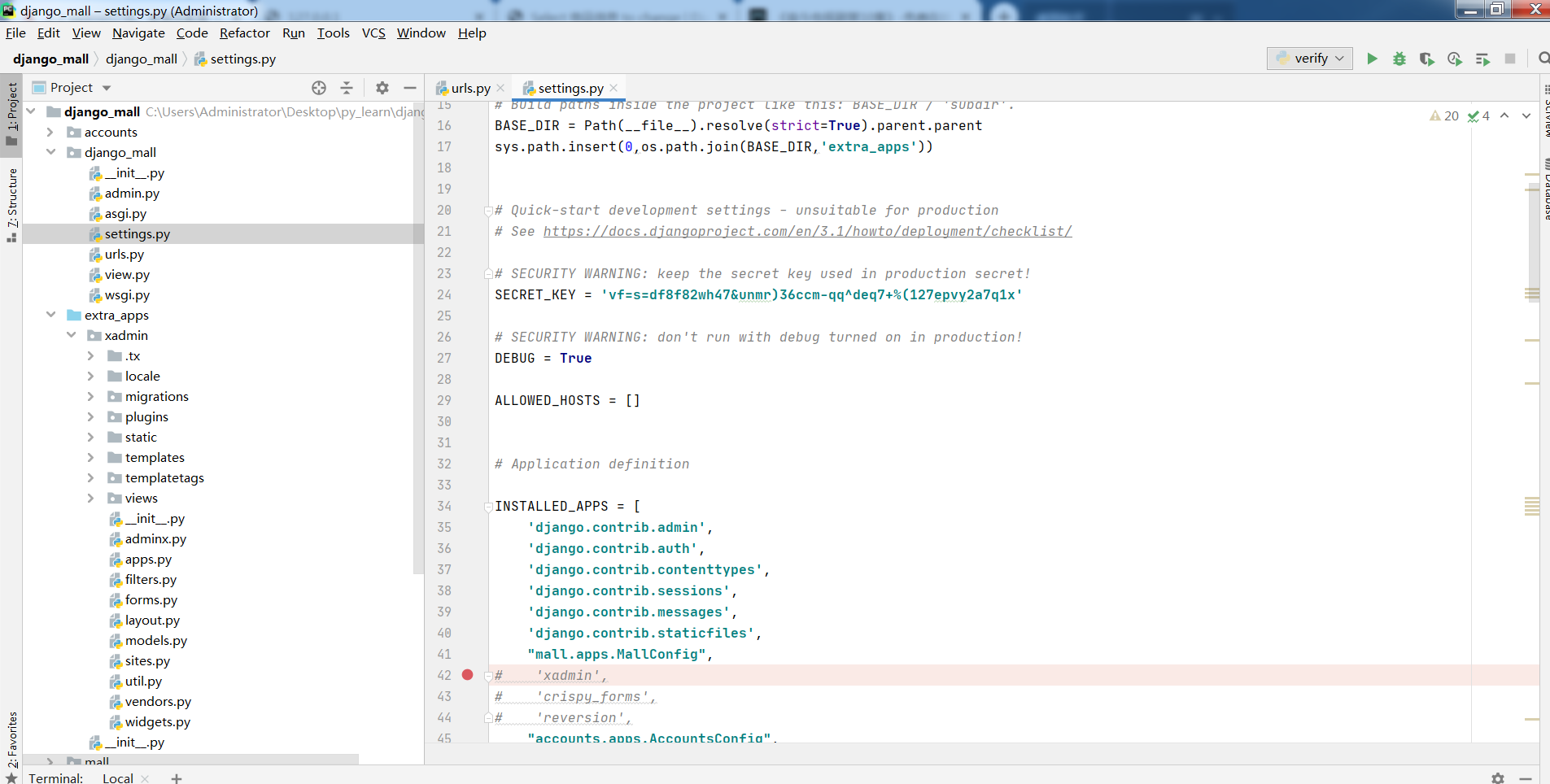
Task: Click the SECRET_KEY line 24
Action: [758, 294]
